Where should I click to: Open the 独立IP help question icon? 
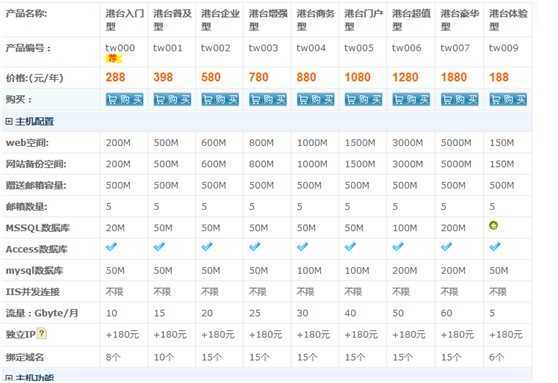(x=42, y=334)
